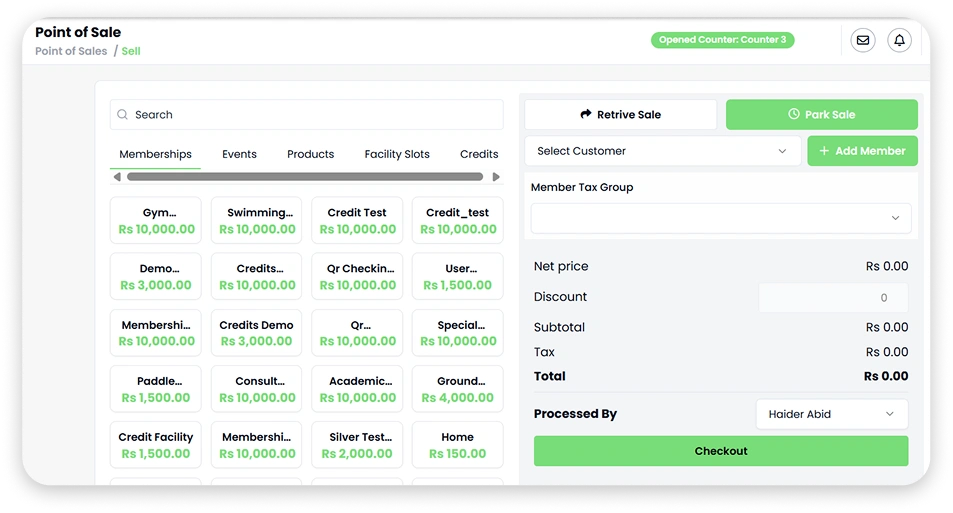The height and width of the screenshot is (513, 953).
Task: Click the Retrive Sale button
Action: click(621, 114)
